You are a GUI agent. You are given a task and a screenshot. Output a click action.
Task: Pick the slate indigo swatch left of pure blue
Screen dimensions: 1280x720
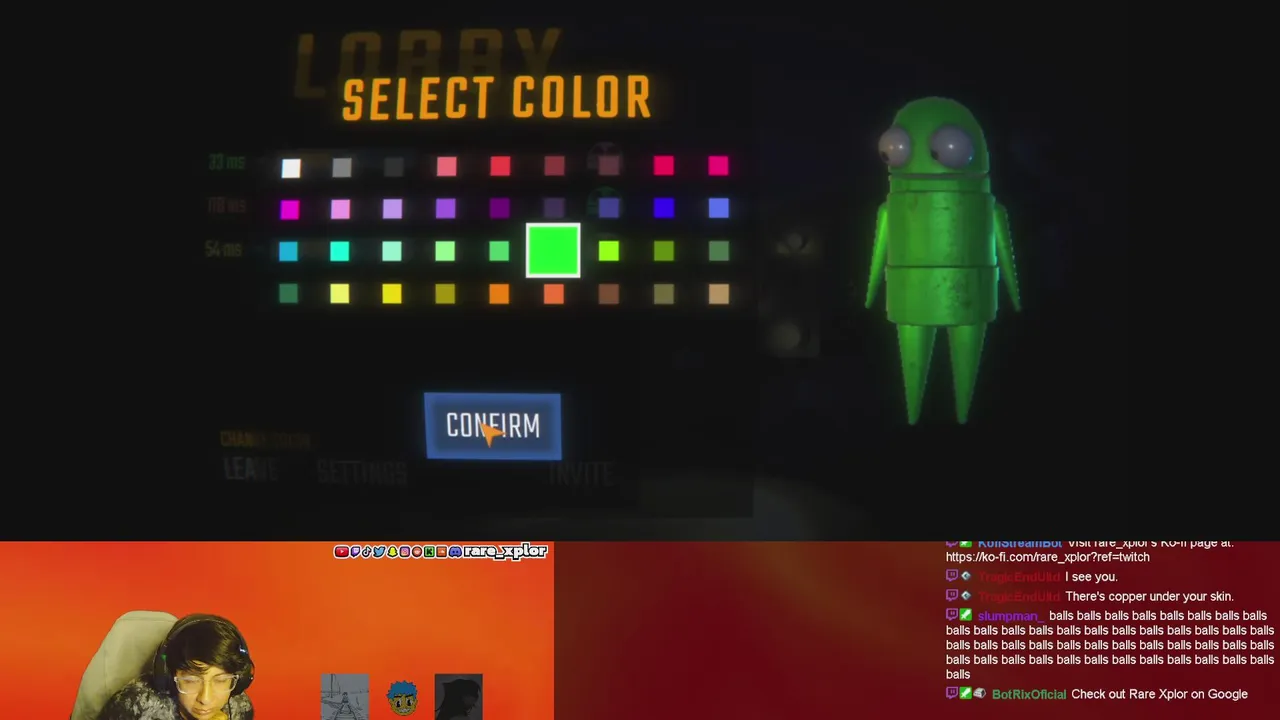pos(609,208)
